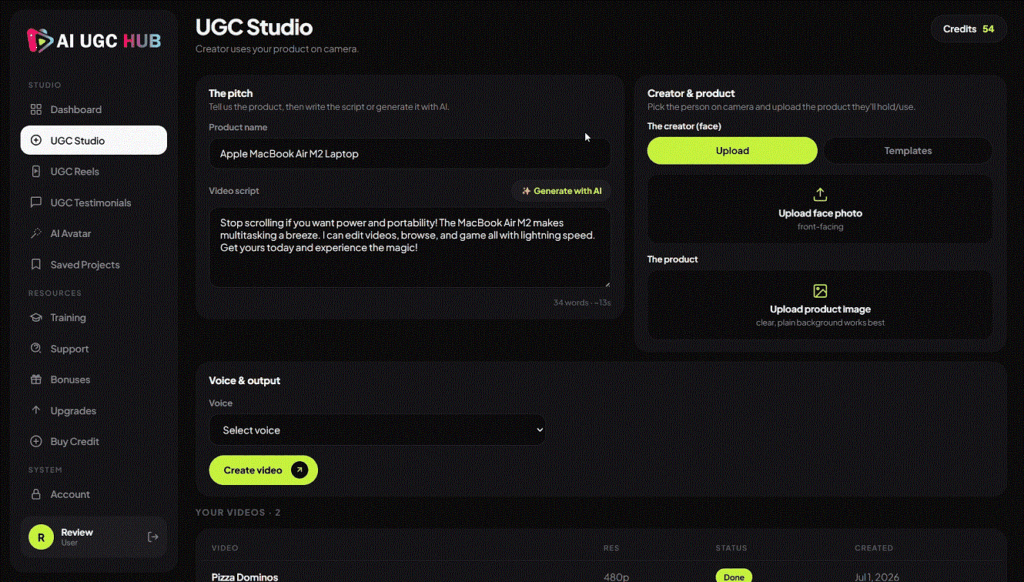1024x582 pixels.
Task: Click the Done status badge for Pizza Dominos
Action: (x=733, y=577)
